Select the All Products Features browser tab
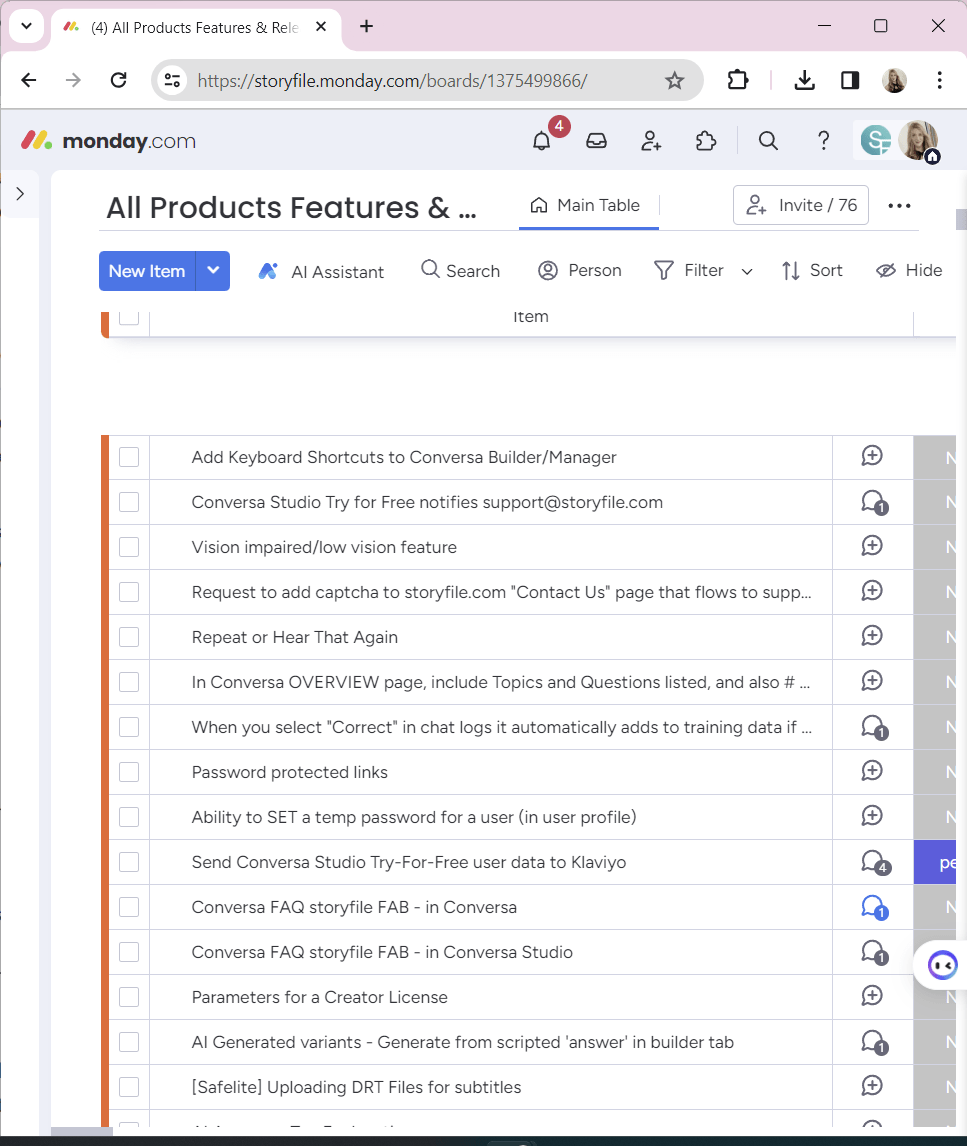Viewport: 967px width, 1146px height. 196,28
